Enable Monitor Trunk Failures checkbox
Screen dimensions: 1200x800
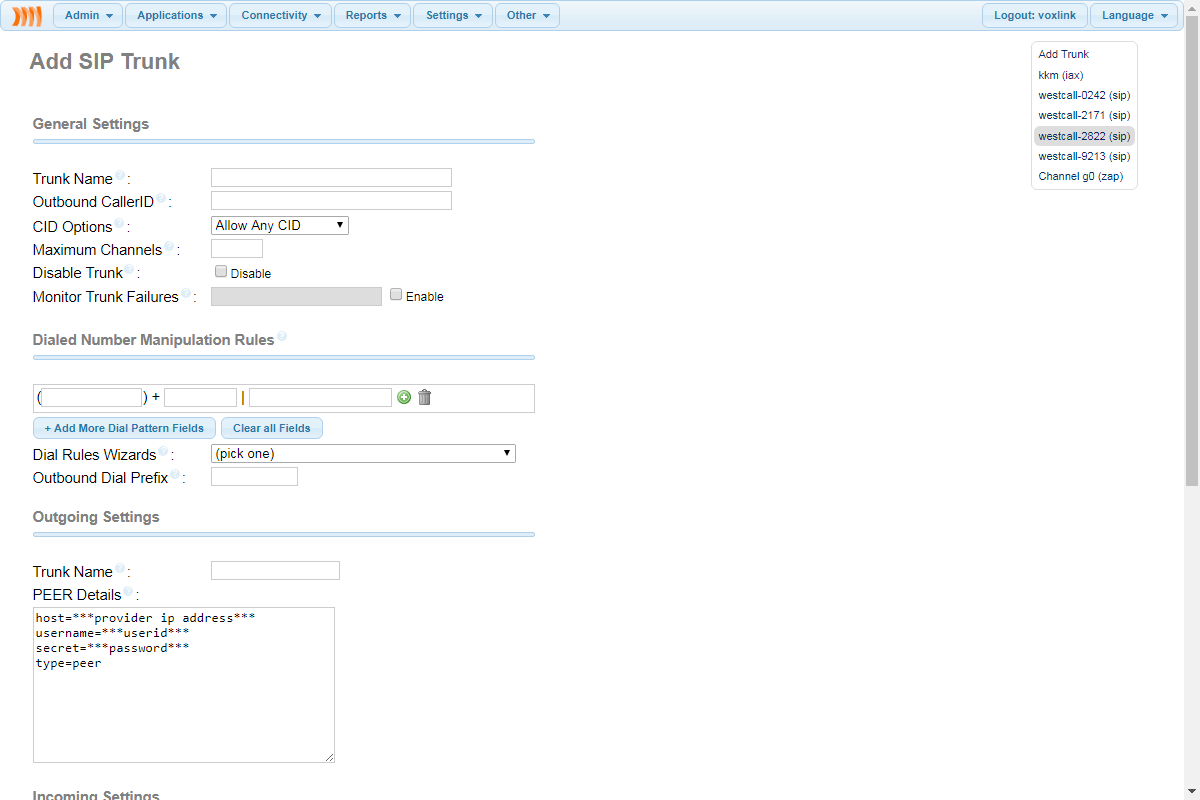click(x=396, y=295)
